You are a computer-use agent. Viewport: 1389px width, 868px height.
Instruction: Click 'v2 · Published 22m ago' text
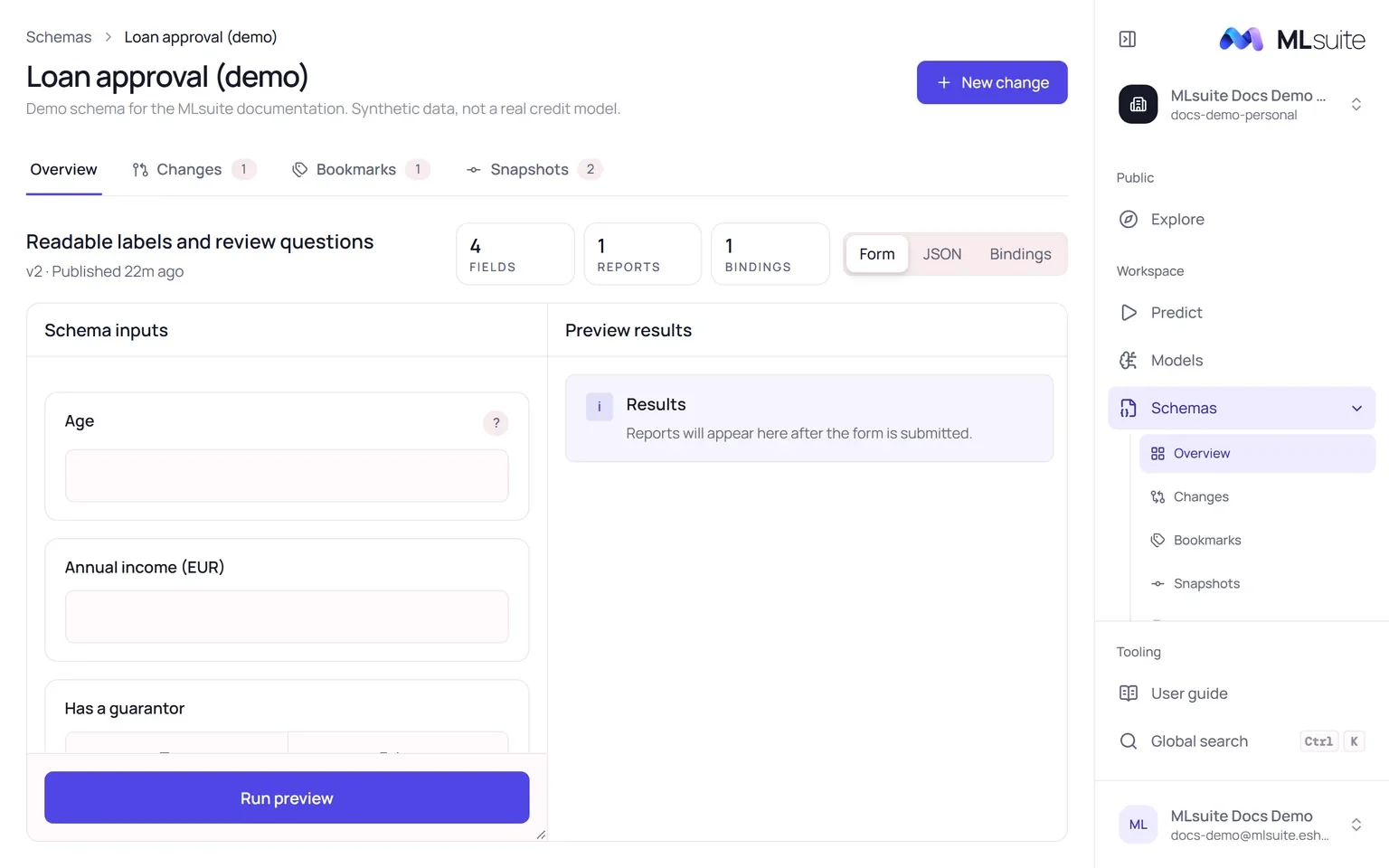coord(105,271)
